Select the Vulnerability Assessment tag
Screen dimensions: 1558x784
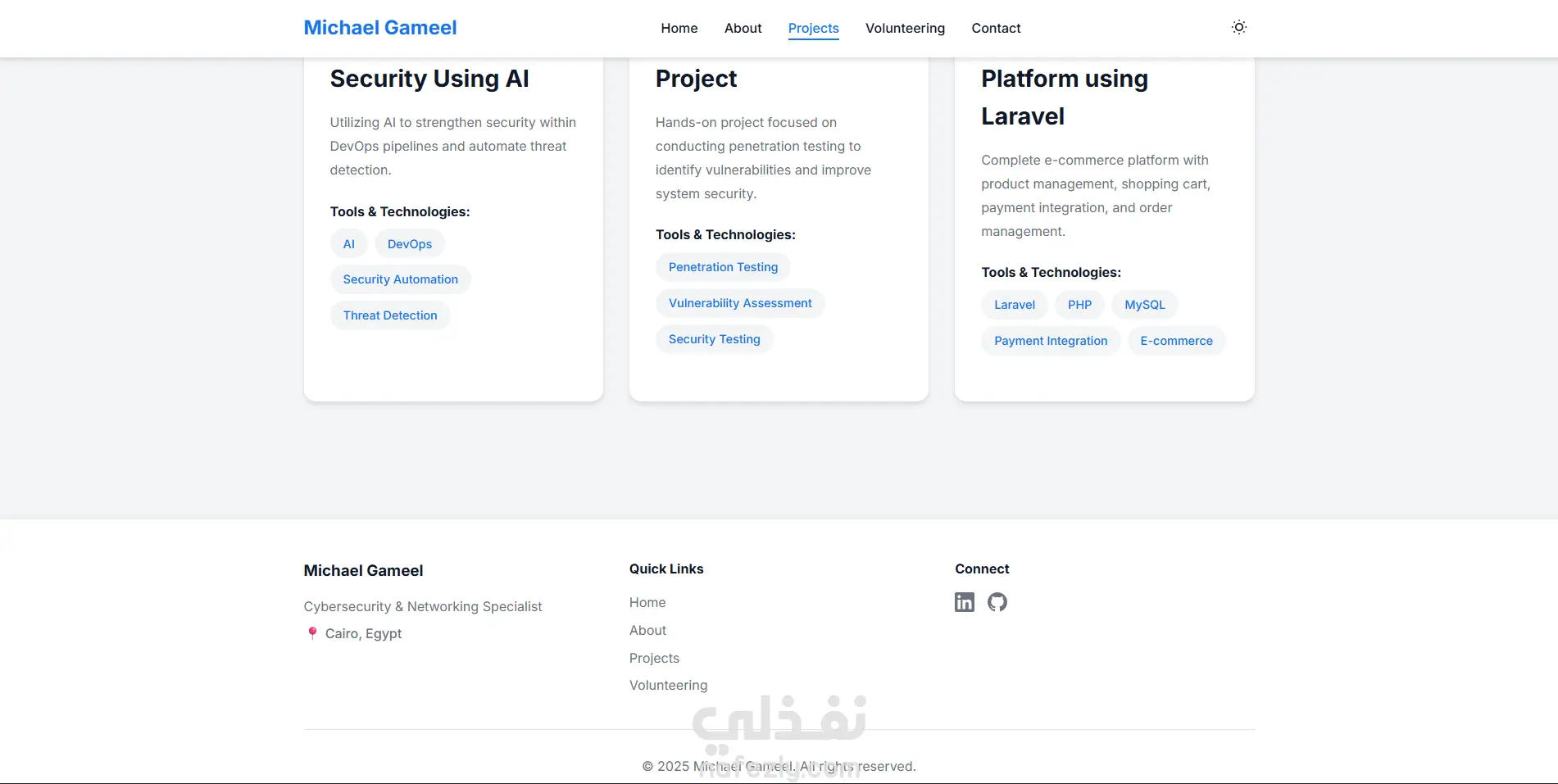(740, 303)
